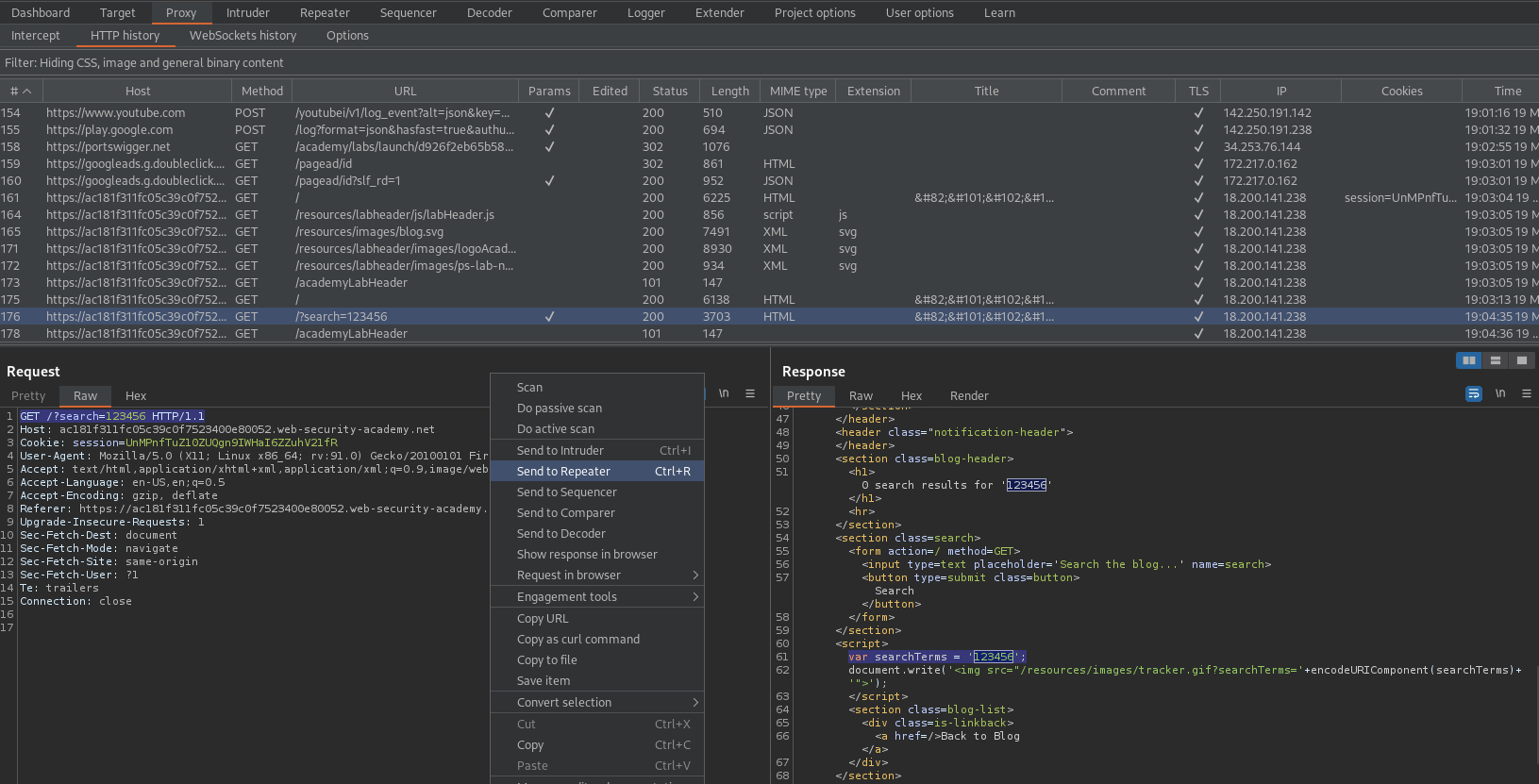
Task: Choose Copy to file
Action: 597,659
